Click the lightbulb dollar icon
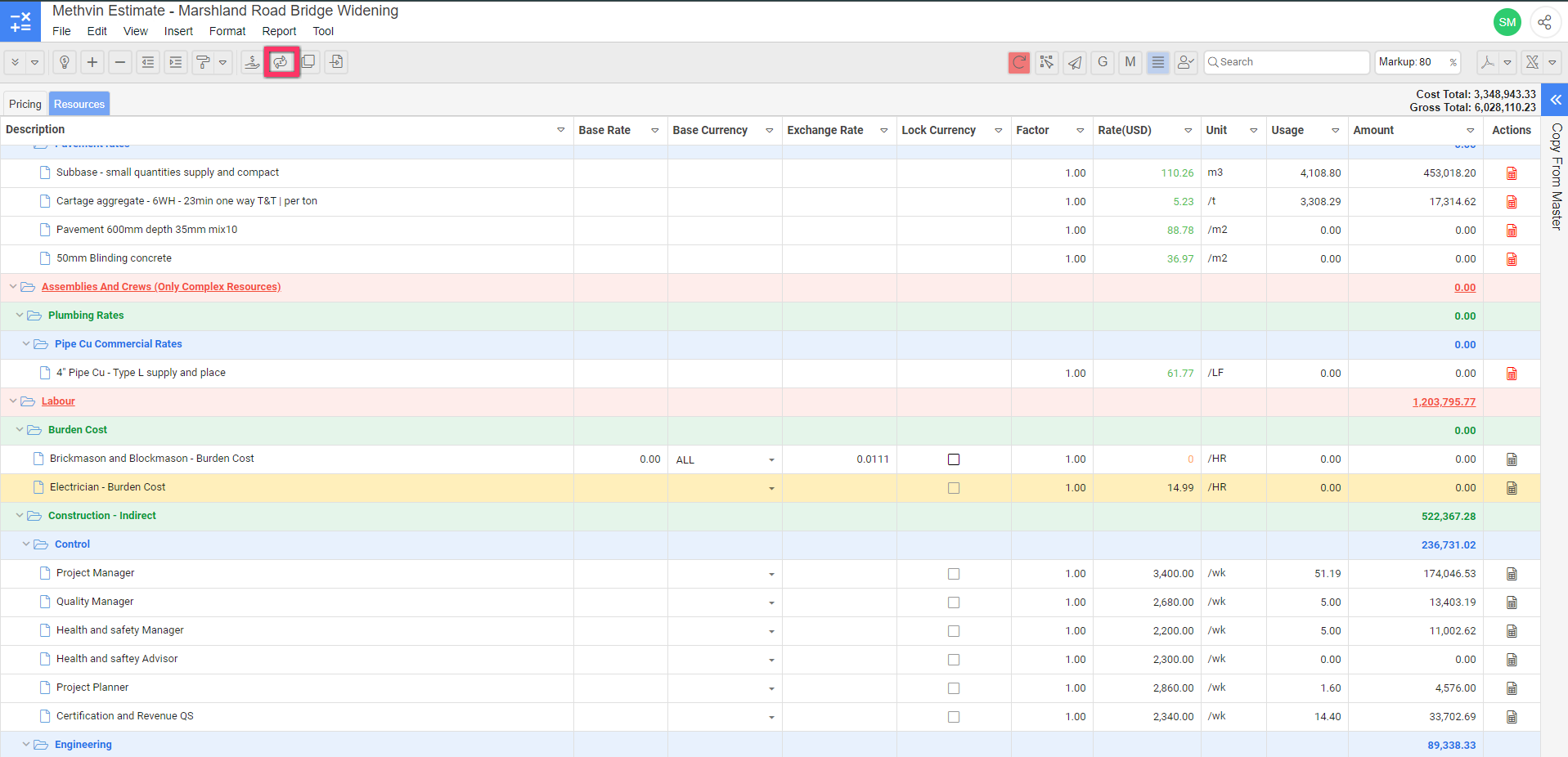The width and height of the screenshot is (1568, 757). [x=65, y=62]
